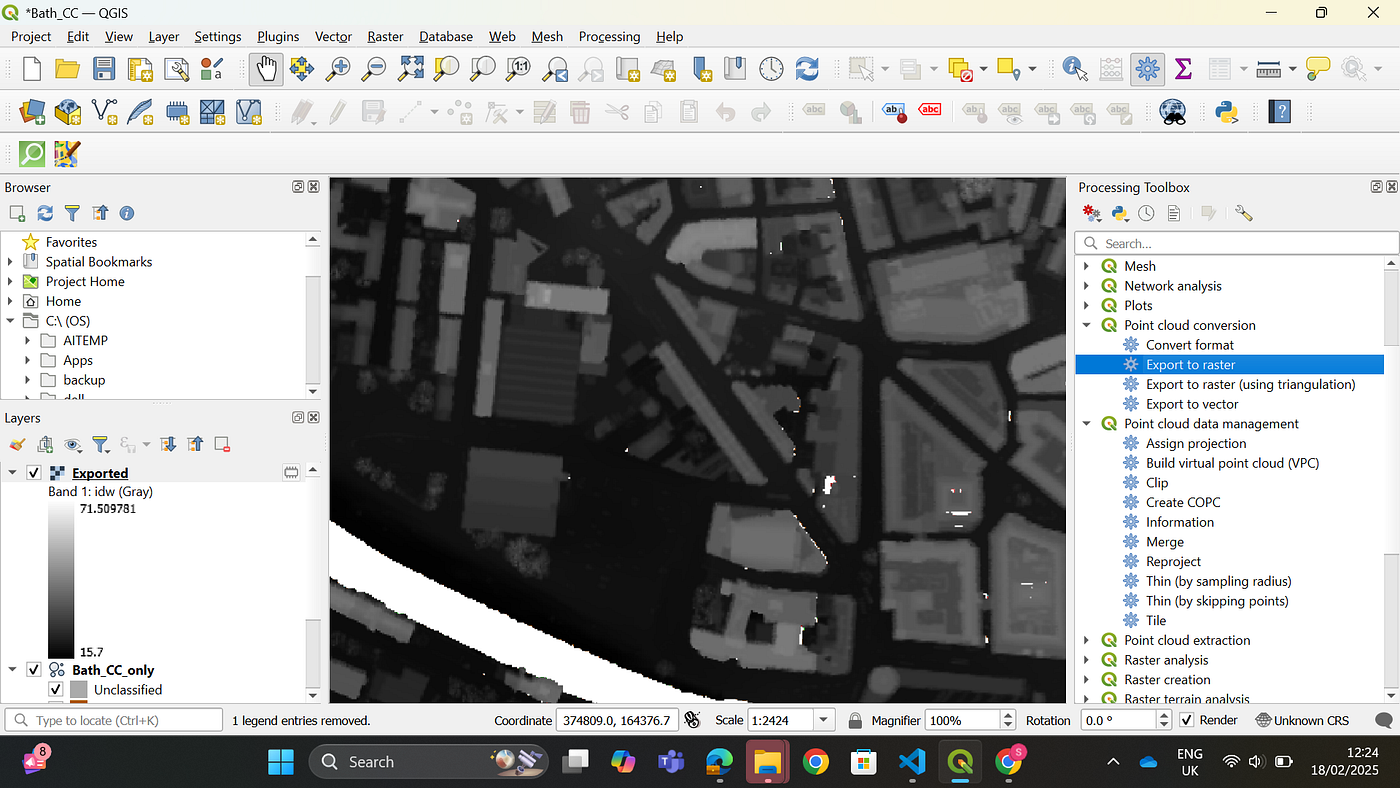Uncheck the Unclassified class checkbox
The image size is (1400, 788).
(56, 690)
